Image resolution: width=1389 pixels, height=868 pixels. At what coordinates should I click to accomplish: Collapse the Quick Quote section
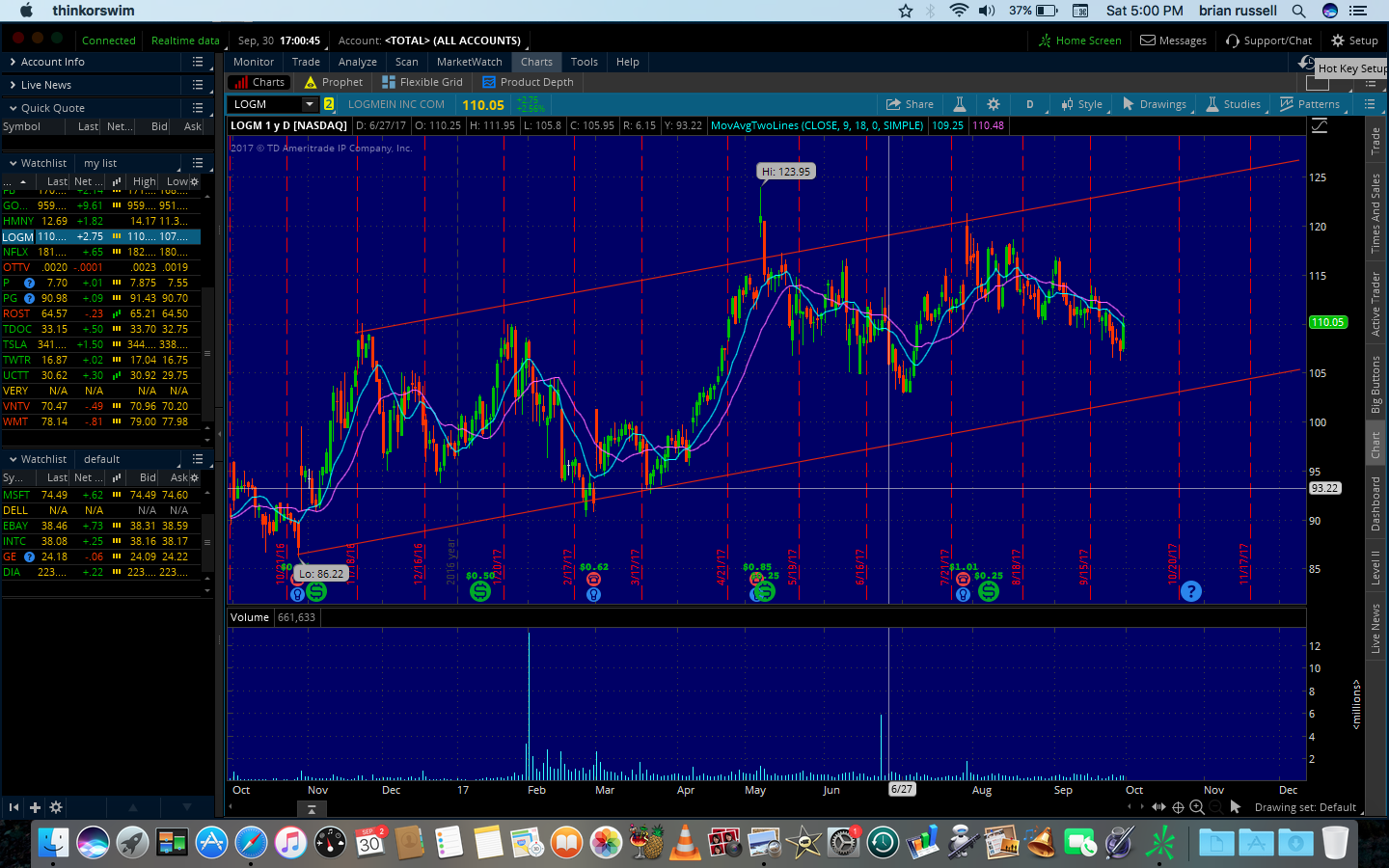point(52,108)
